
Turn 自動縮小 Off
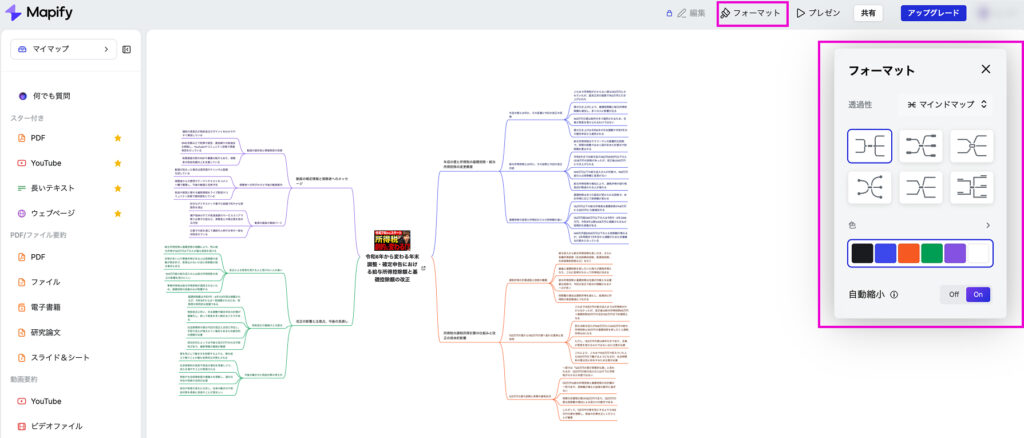(953, 295)
